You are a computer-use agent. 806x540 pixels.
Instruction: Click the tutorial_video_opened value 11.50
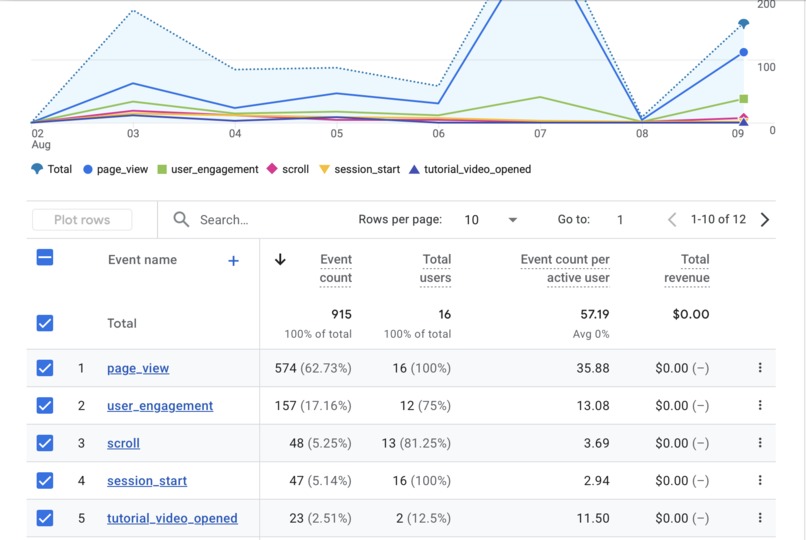[593, 518]
